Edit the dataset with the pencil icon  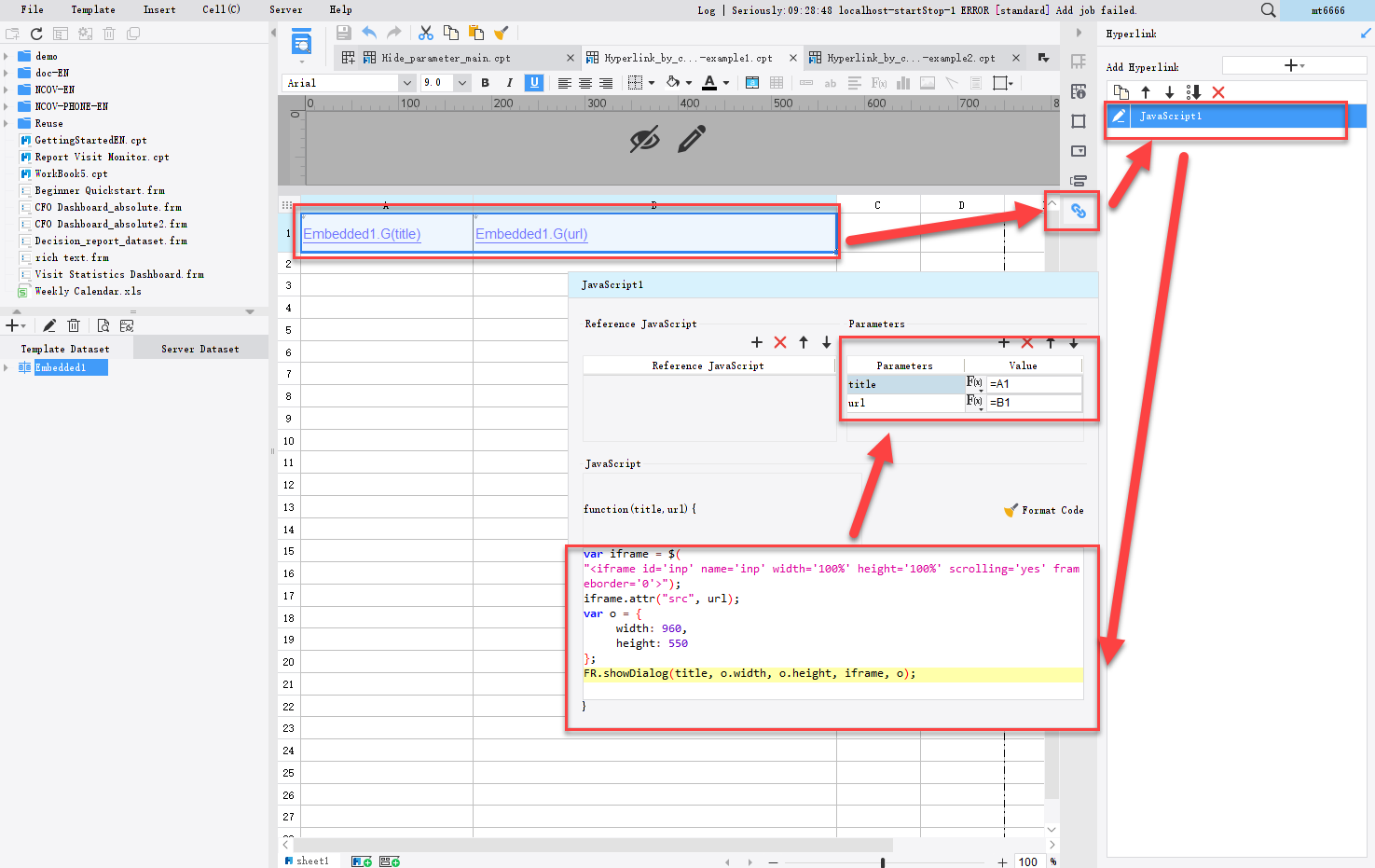point(49,325)
